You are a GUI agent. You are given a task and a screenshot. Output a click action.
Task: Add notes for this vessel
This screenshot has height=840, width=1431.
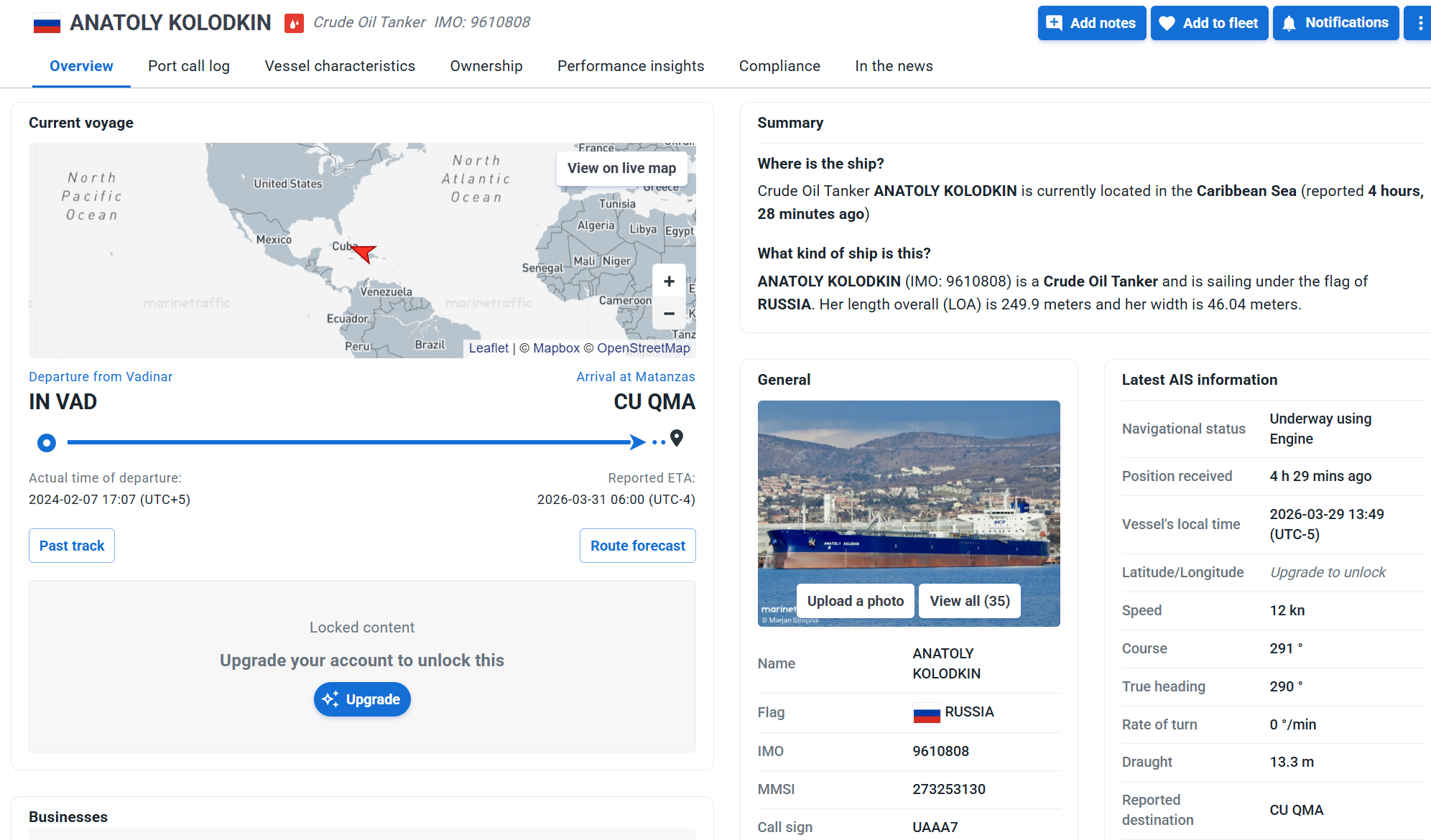tap(1091, 23)
